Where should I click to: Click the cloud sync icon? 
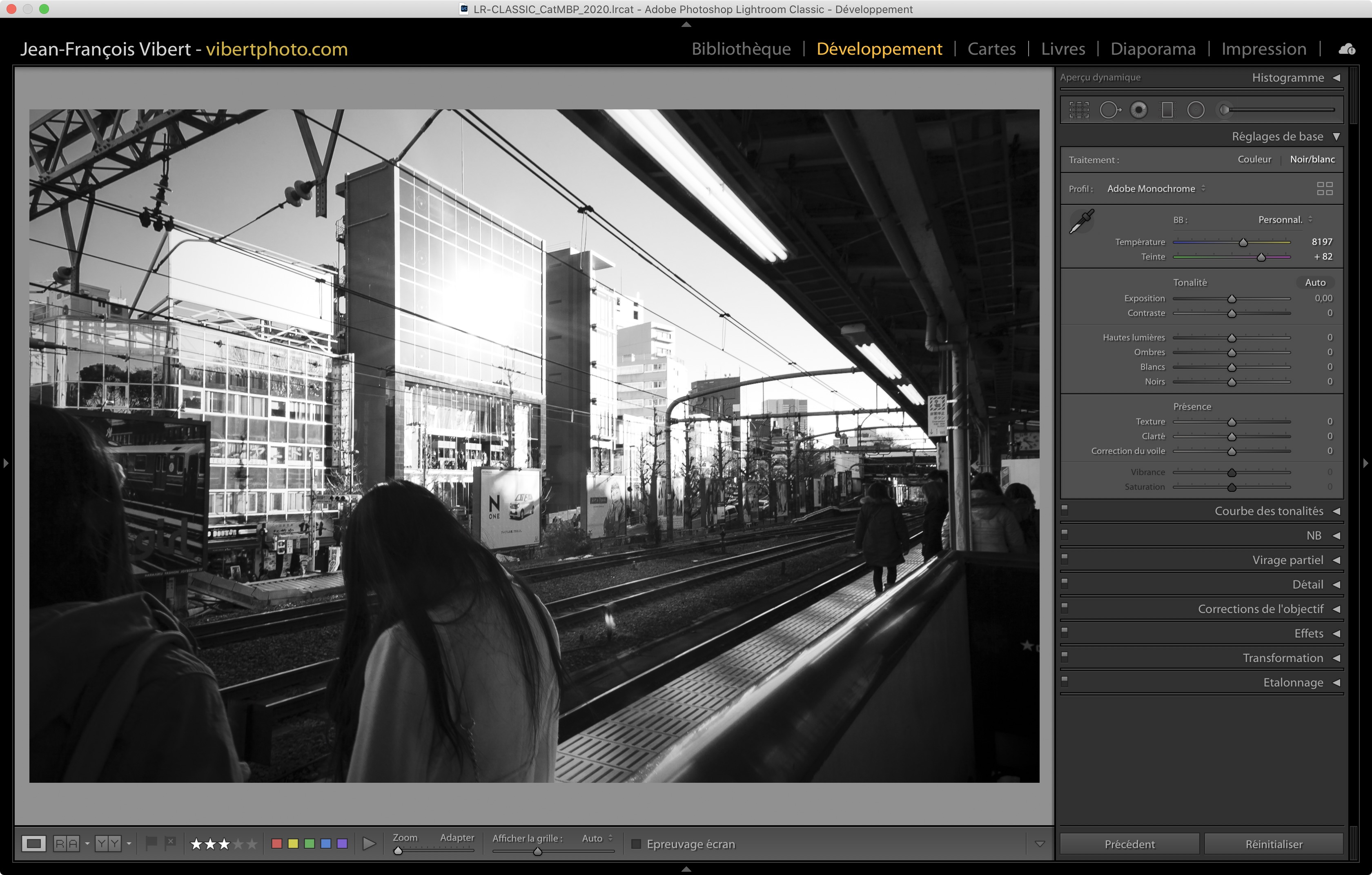click(1346, 49)
